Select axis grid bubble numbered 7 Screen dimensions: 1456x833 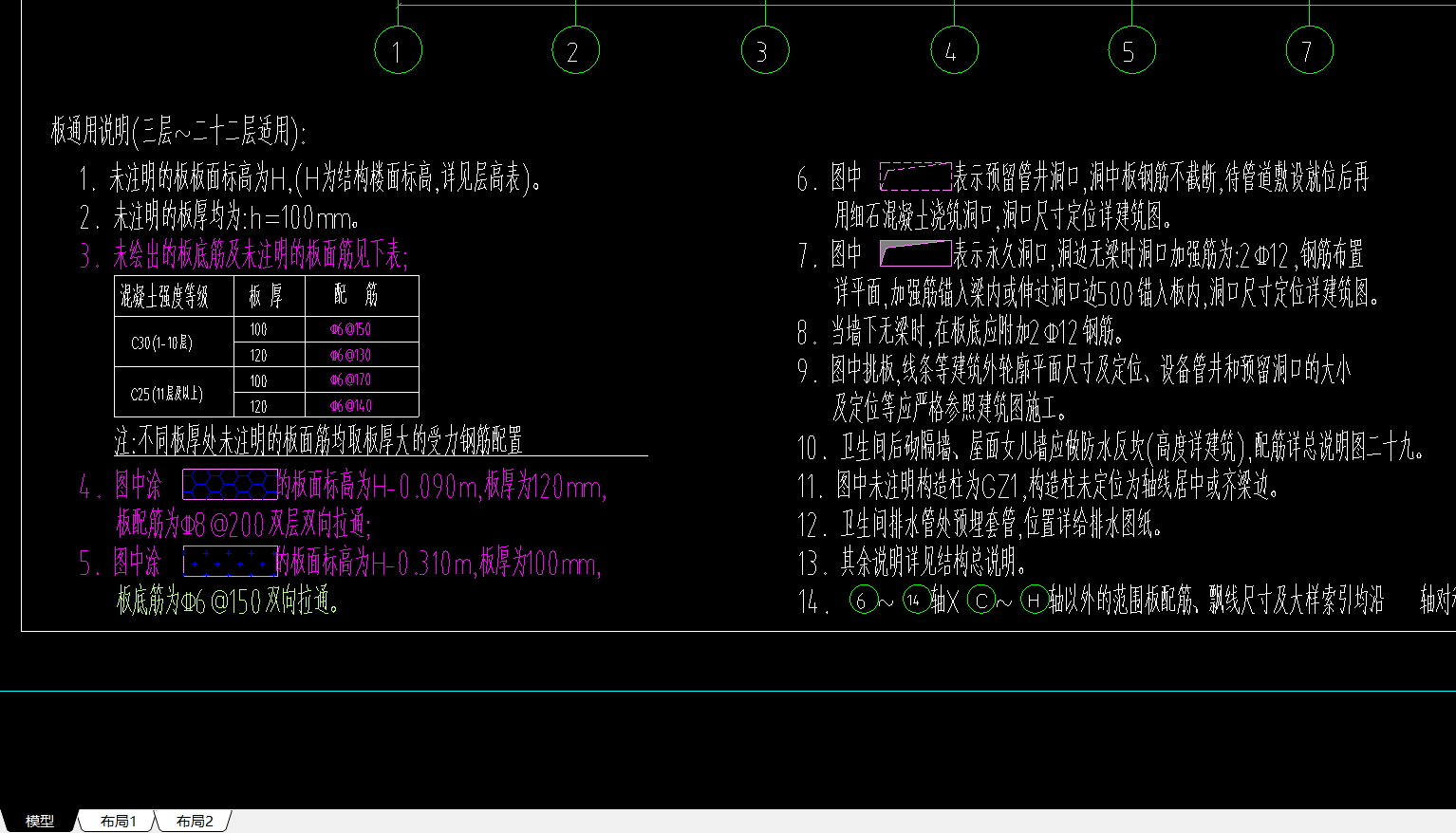[x=1309, y=49]
